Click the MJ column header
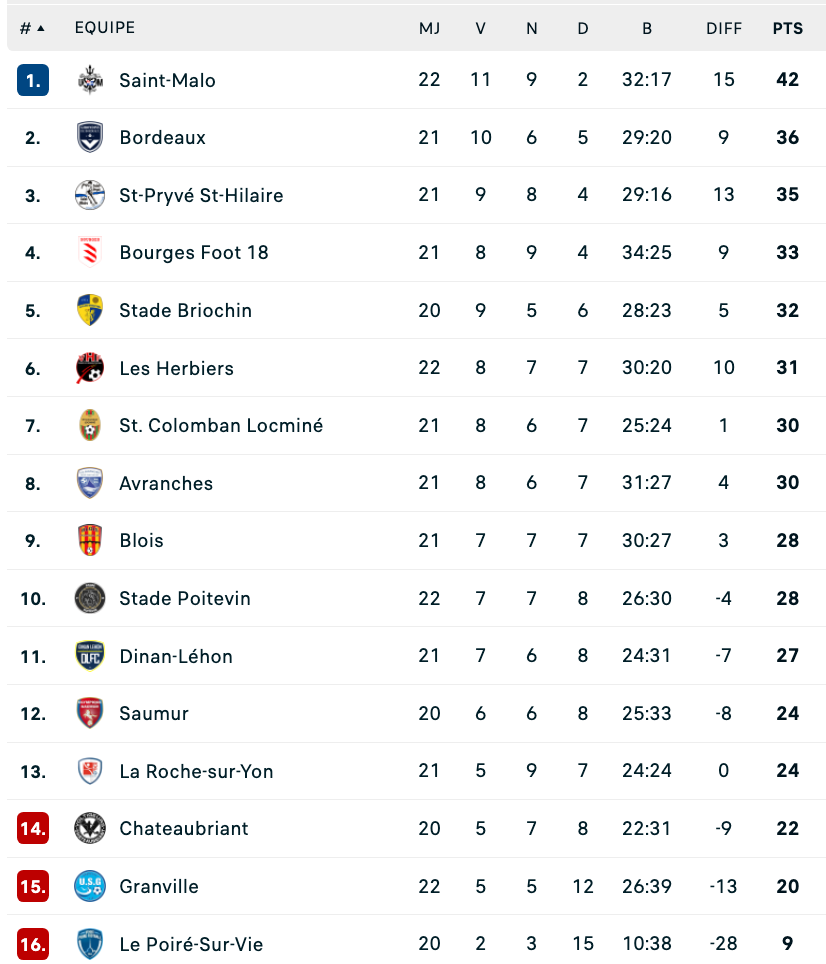The image size is (826, 964). pyautogui.click(x=429, y=28)
